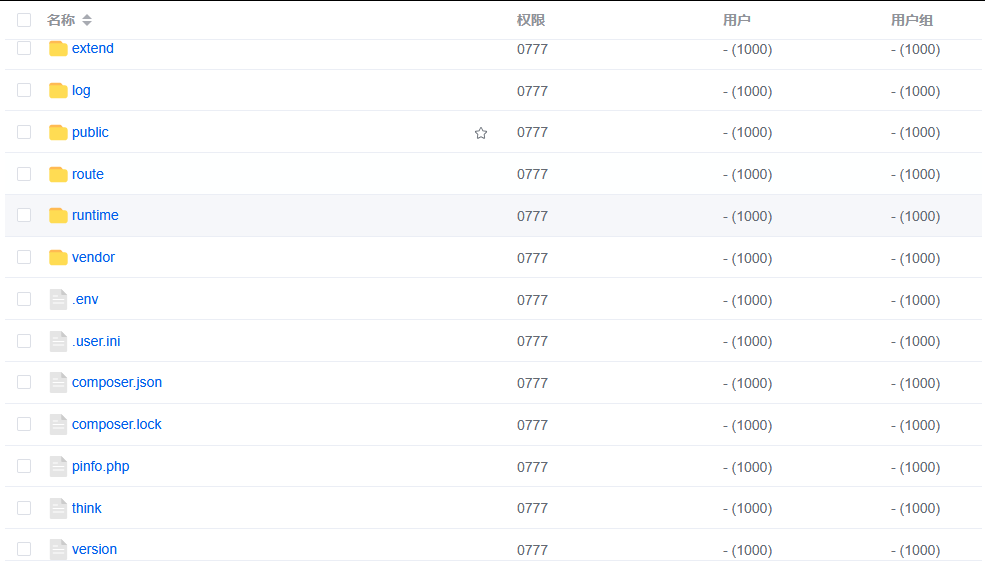Click the 0777 permission for runtime

tap(532, 216)
